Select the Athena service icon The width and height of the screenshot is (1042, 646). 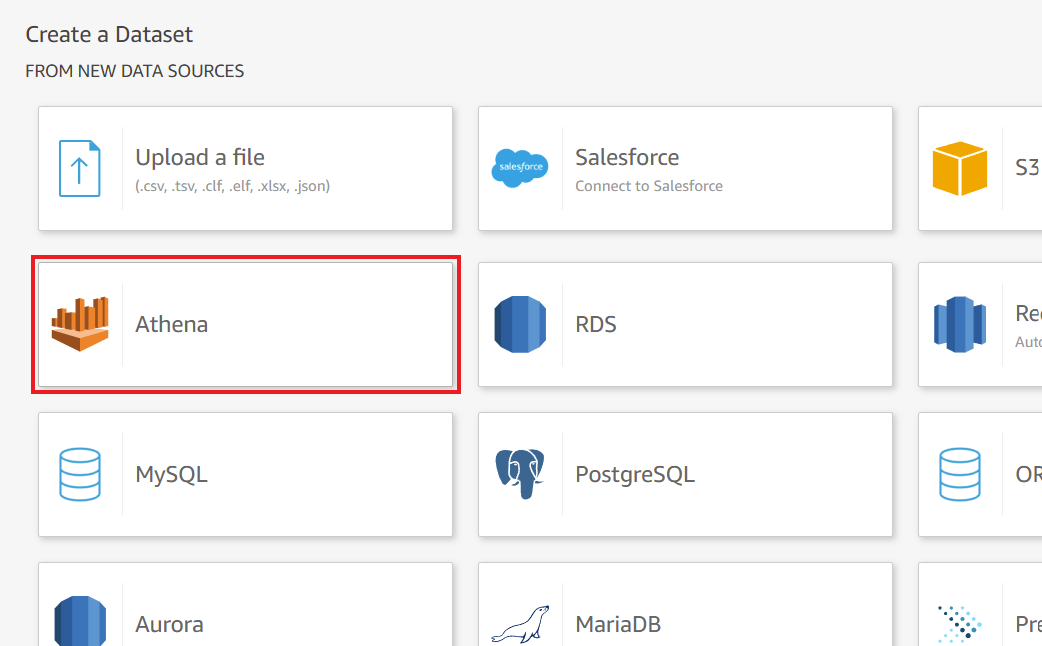pos(80,323)
